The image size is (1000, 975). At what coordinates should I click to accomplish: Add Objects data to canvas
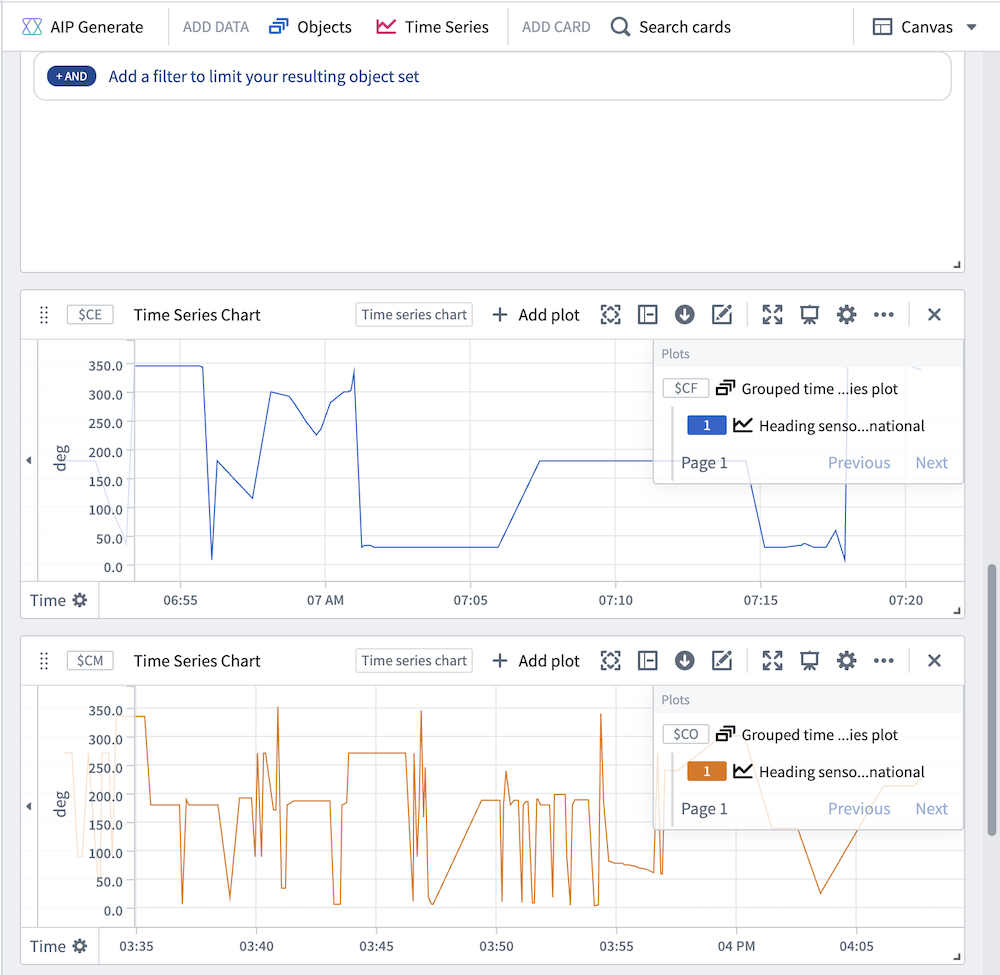tap(311, 27)
